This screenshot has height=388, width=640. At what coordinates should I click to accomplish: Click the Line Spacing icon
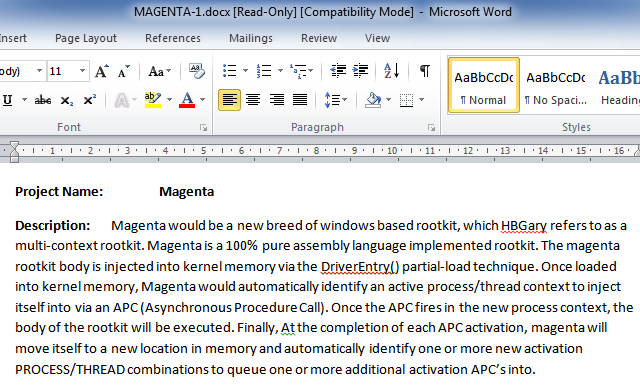click(x=332, y=100)
